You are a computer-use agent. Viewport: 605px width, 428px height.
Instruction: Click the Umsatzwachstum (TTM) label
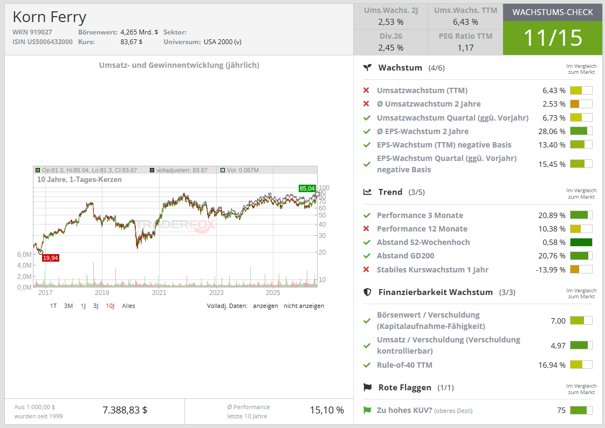click(422, 90)
